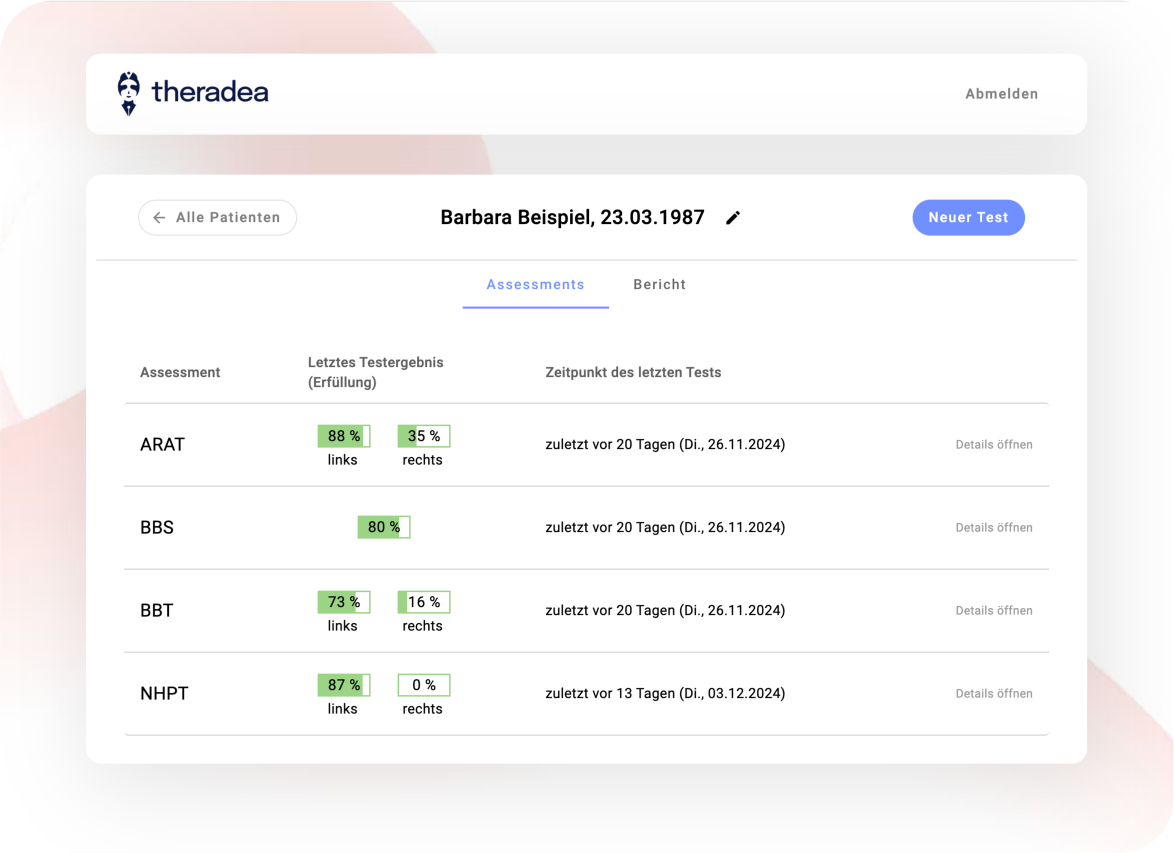
Task: Click the ARAT 35 % right progress bar
Action: (424, 436)
